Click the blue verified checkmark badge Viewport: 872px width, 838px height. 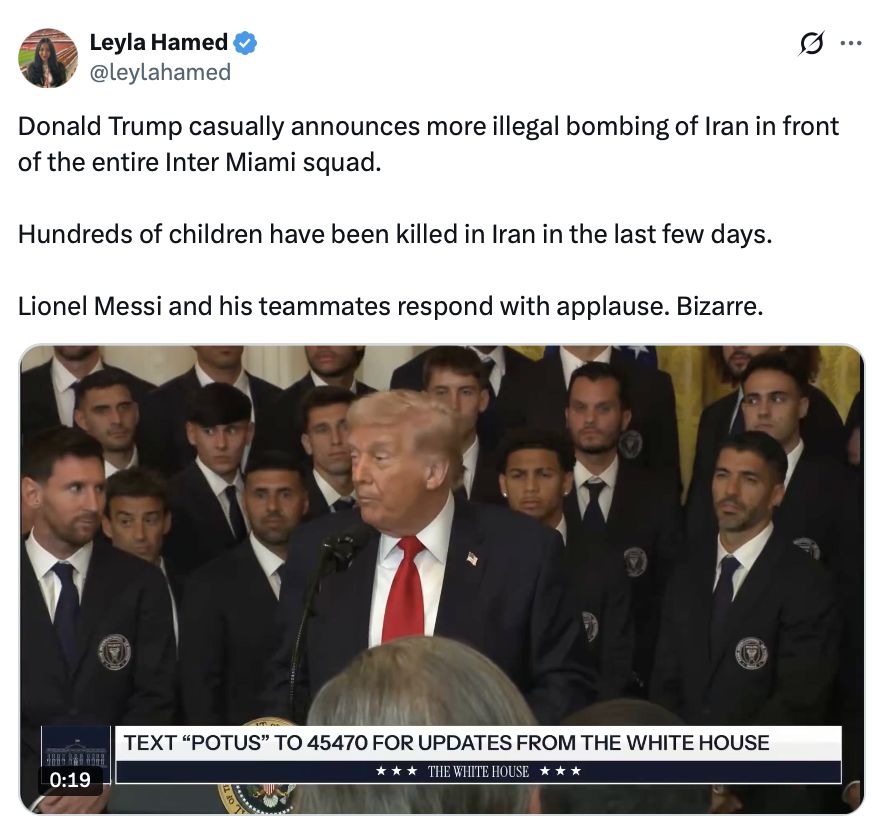(245, 43)
